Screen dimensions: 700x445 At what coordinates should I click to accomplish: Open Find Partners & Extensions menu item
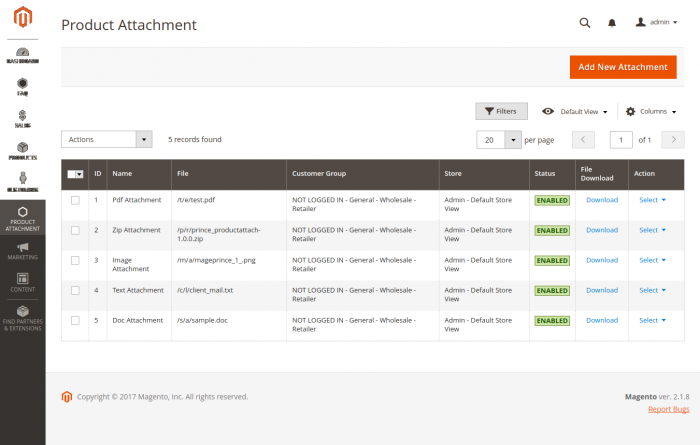(22, 318)
